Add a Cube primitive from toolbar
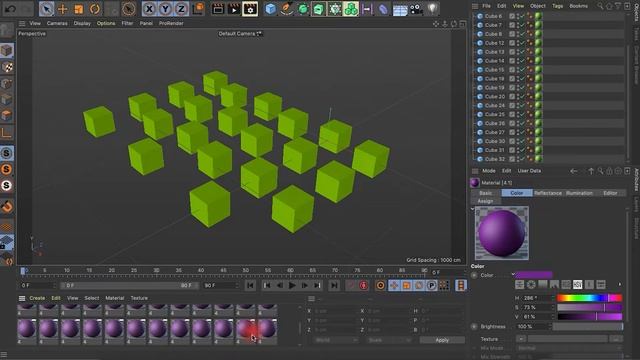The height and width of the screenshot is (360, 640). click(270, 9)
